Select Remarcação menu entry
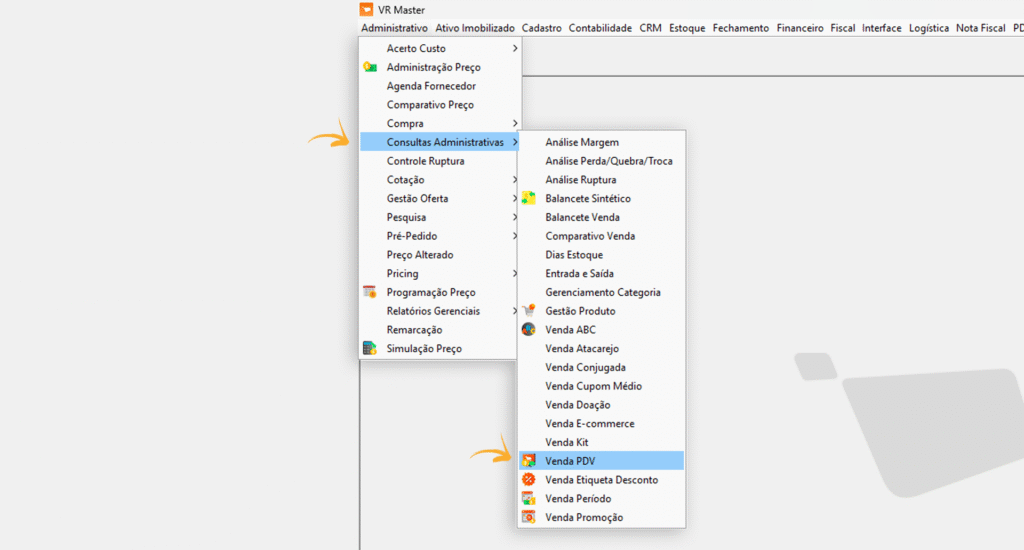This screenshot has width=1024, height=550. tap(440, 330)
